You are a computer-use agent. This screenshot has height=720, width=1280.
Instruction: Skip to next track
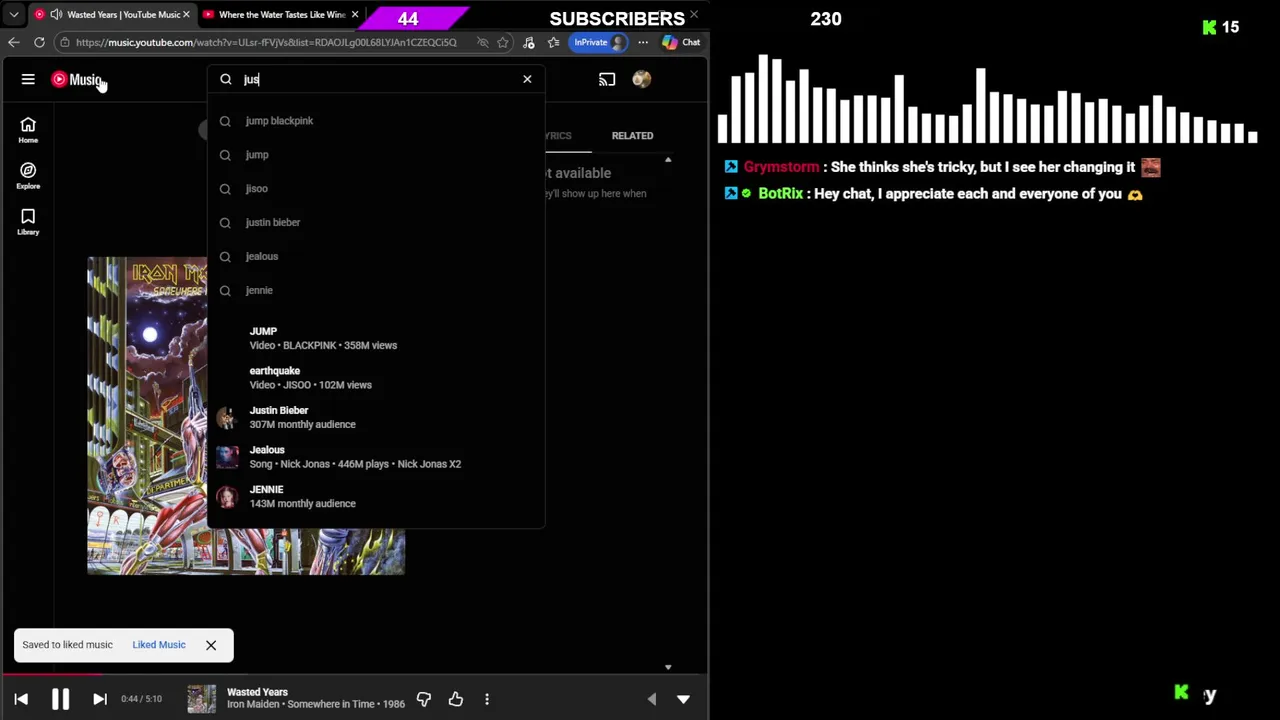(99, 699)
